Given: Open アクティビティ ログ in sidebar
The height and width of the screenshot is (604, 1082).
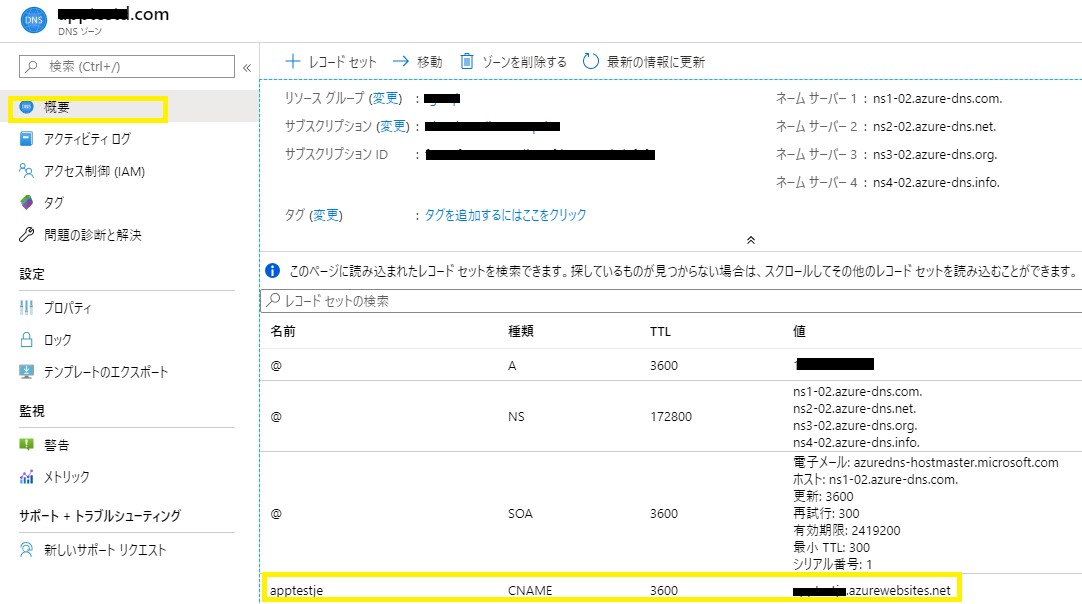Looking at the screenshot, I should 87,139.
